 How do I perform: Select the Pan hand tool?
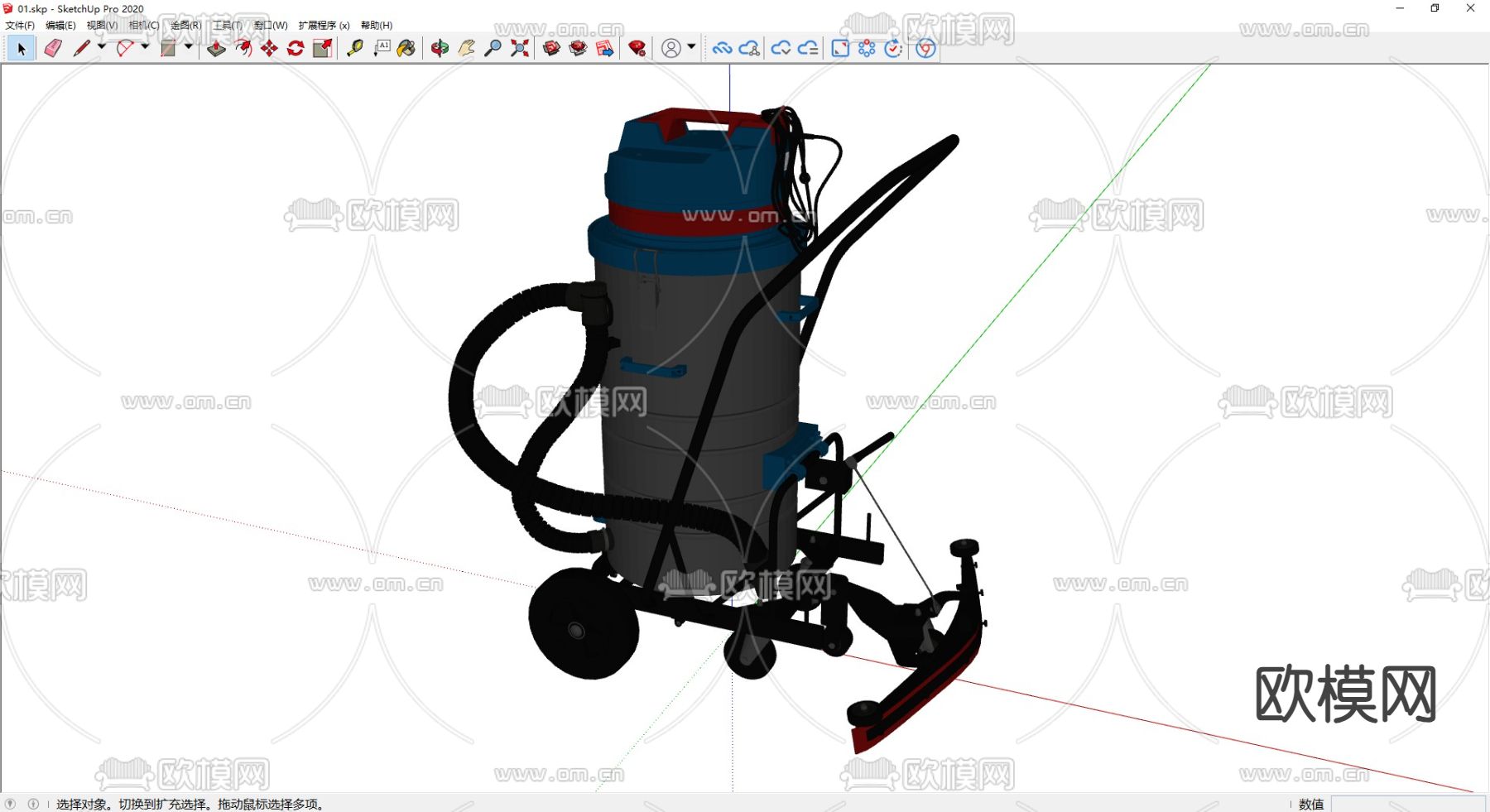click(467, 49)
